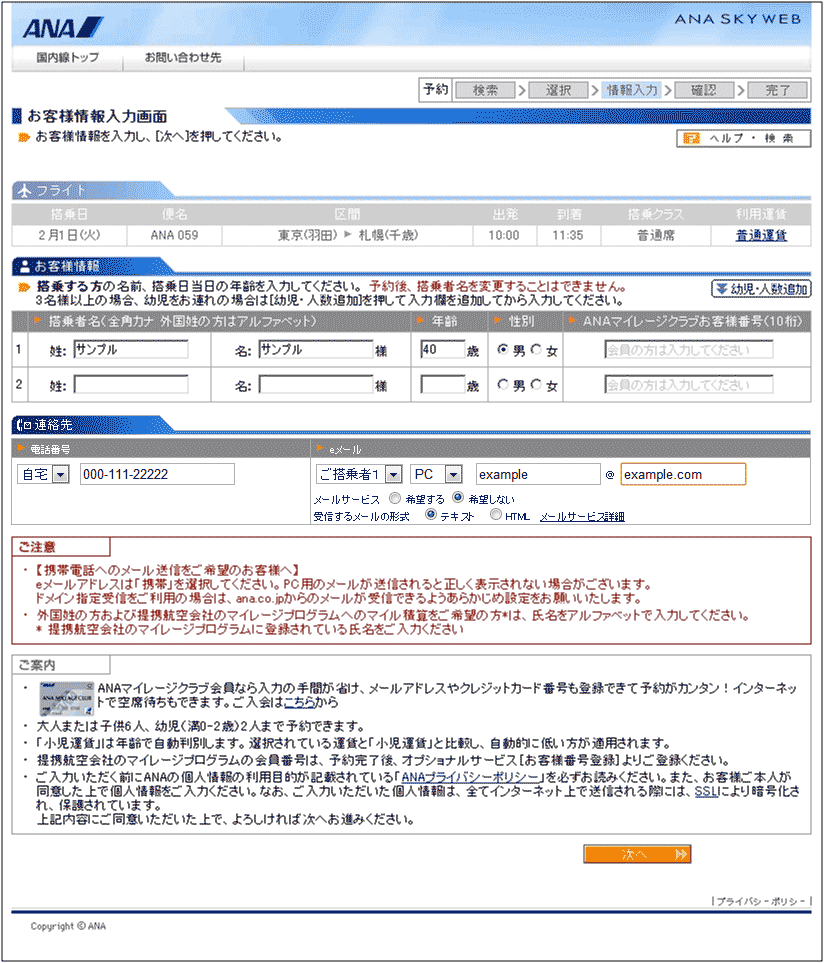Click passenger 2 given name field

click(x=316, y=385)
